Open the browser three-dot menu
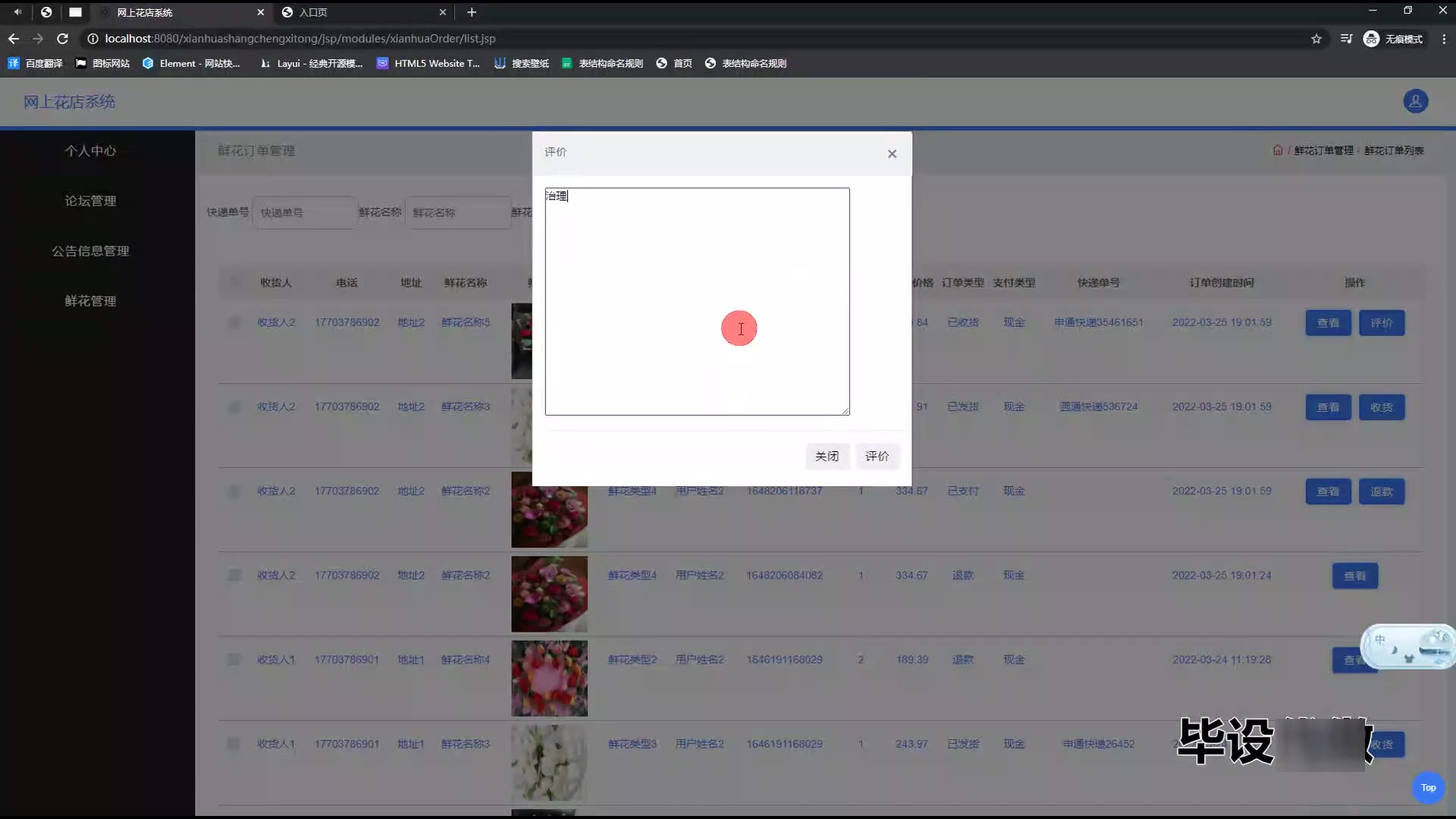Viewport: 1456px width, 819px height. pos(1444,39)
